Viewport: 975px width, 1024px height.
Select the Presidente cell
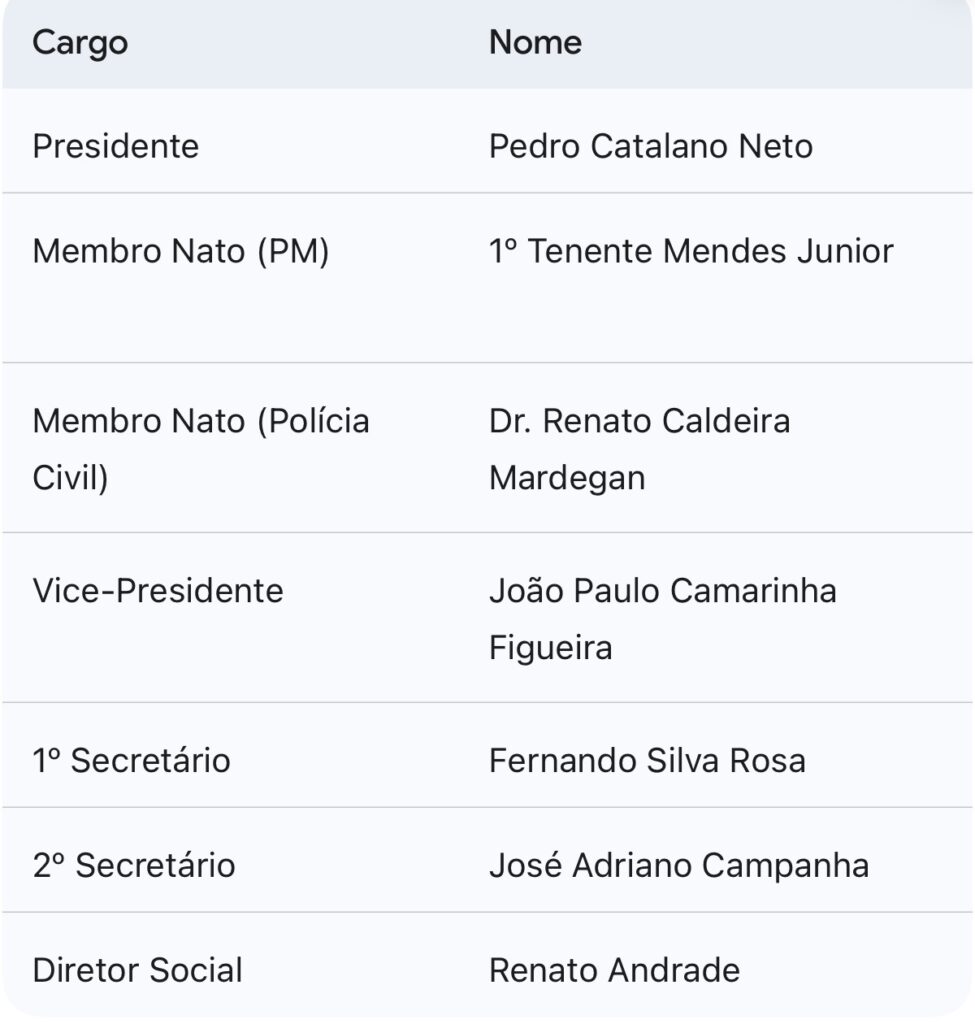coord(116,147)
